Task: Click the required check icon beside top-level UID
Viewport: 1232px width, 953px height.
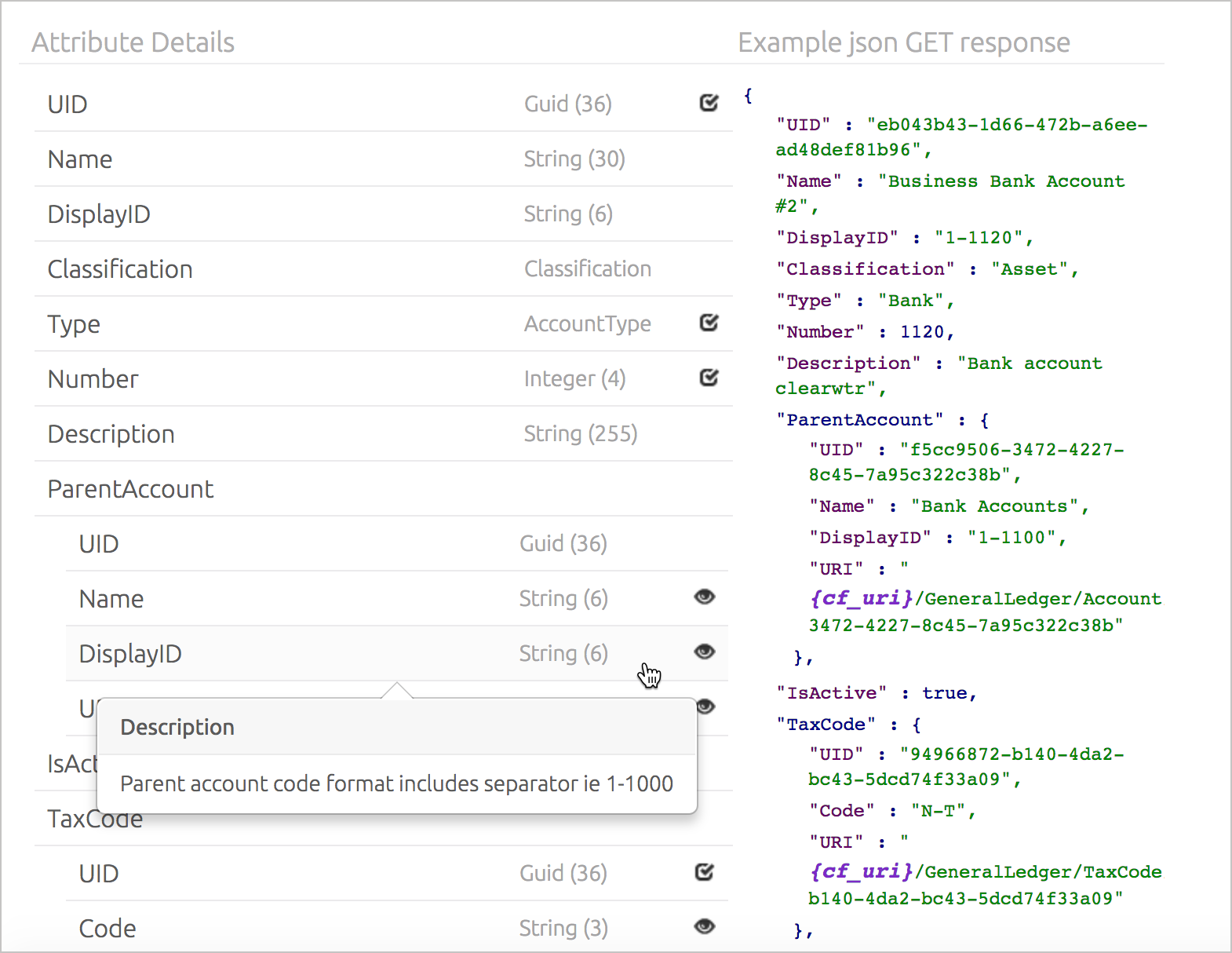Action: (x=709, y=104)
